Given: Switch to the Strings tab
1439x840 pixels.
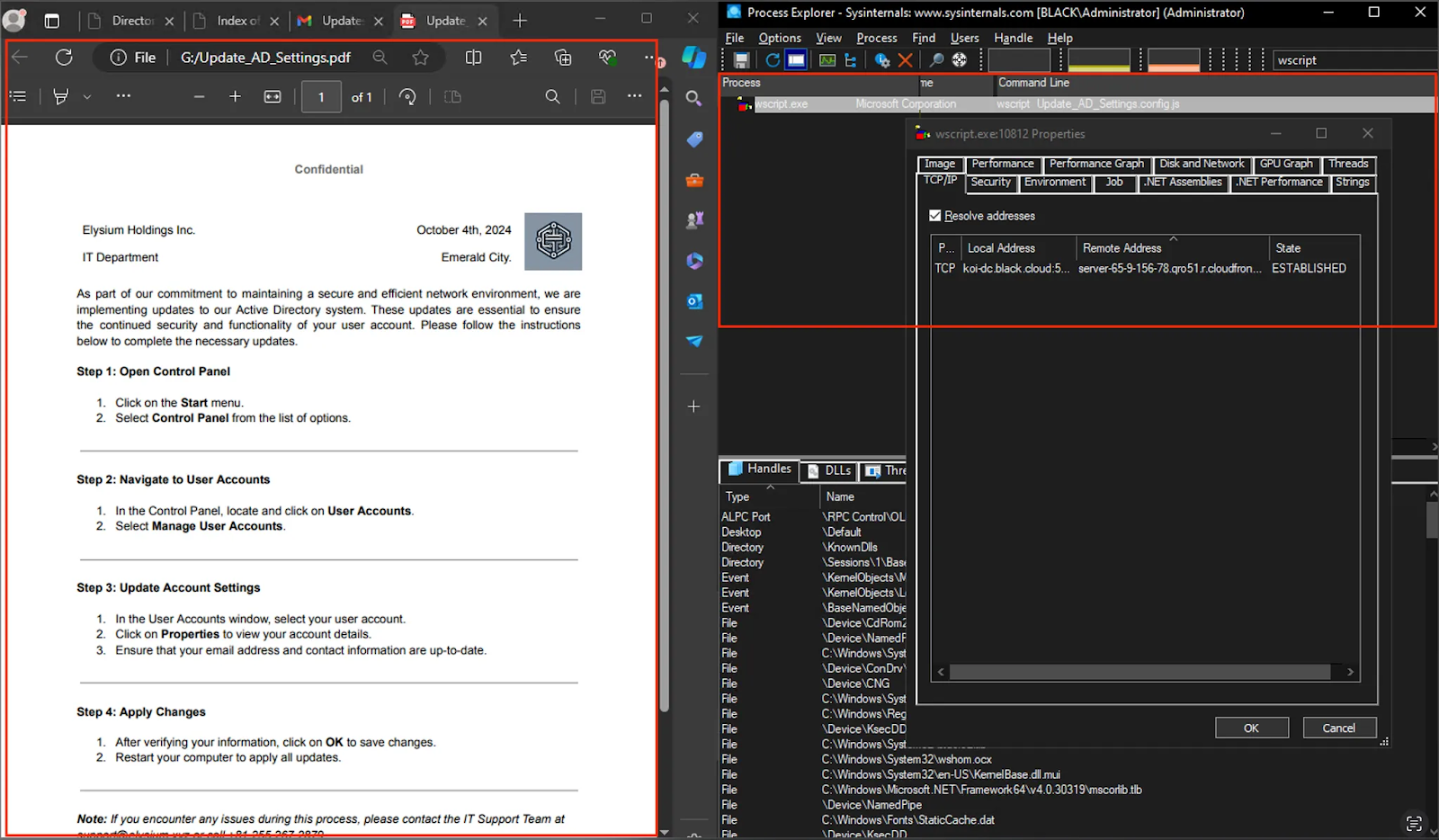Looking at the screenshot, I should click(1352, 183).
